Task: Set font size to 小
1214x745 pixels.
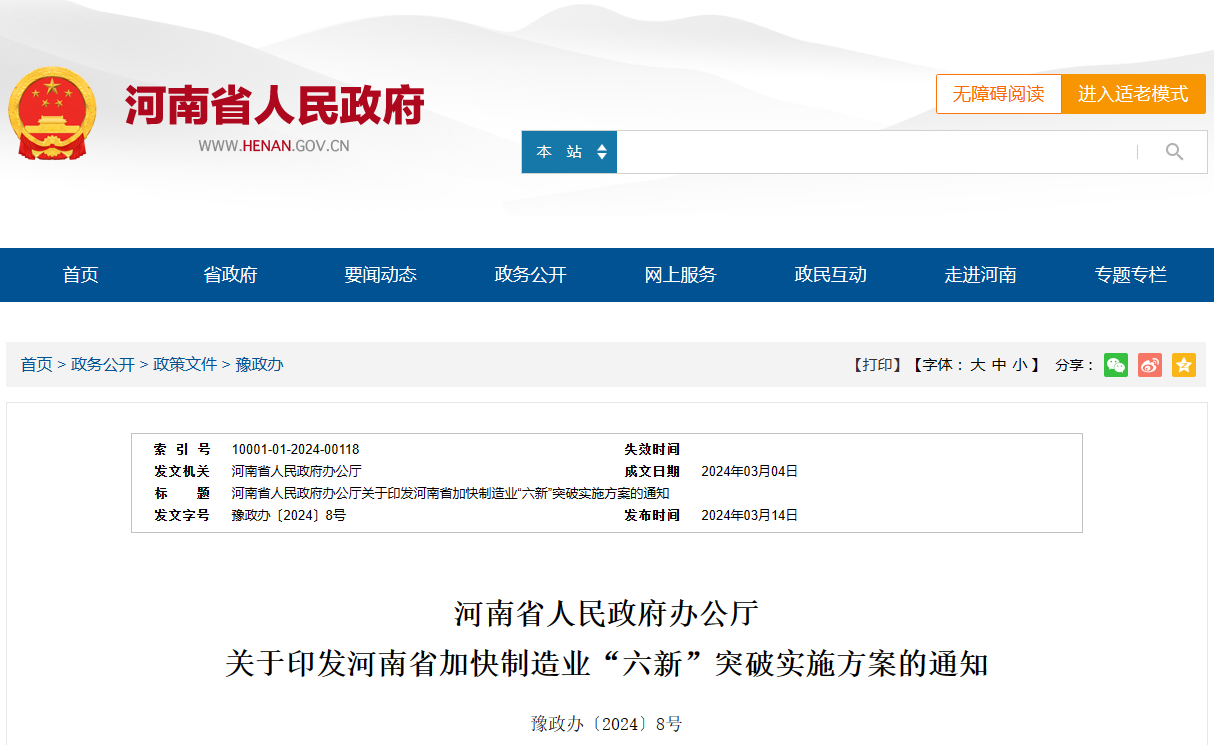Action: point(1019,365)
